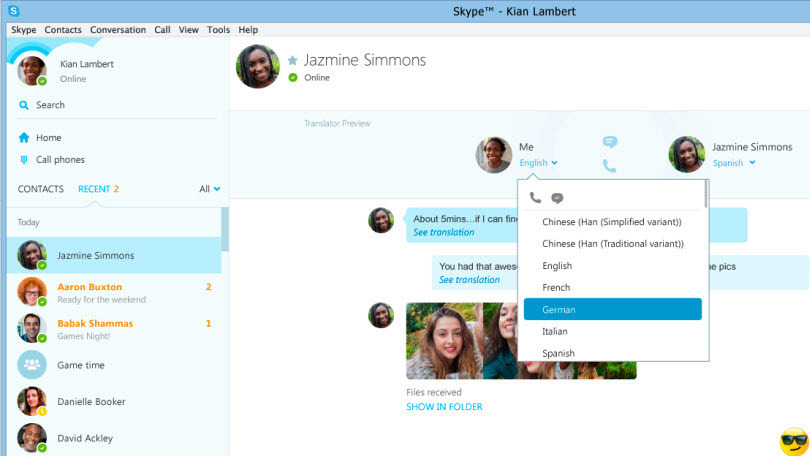This screenshot has height=456, width=810.
Task: Click See translation under About 5mins message
Action: pyautogui.click(x=444, y=232)
